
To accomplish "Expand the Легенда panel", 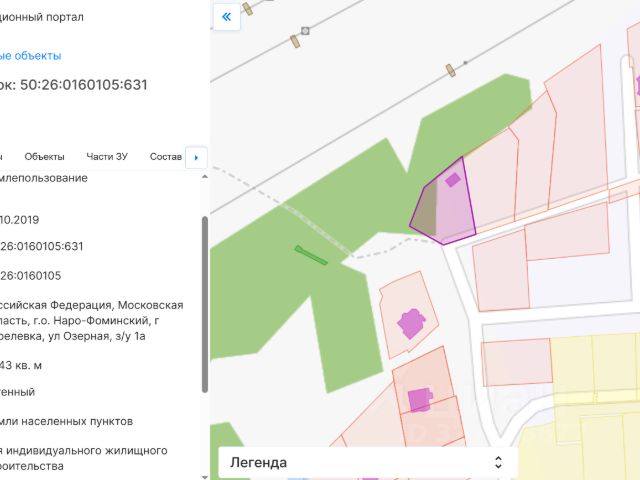I will point(368,462).
